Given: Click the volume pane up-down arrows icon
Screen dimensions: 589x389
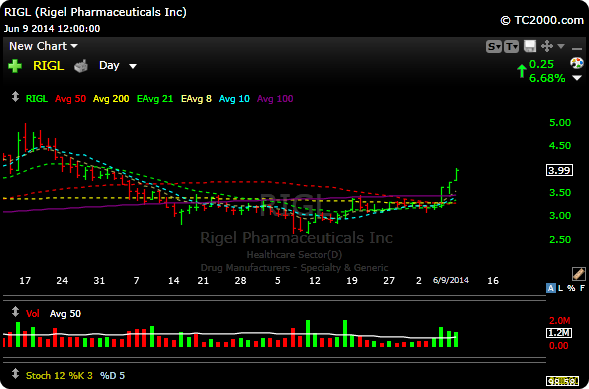Looking at the screenshot, I should tap(15, 312).
